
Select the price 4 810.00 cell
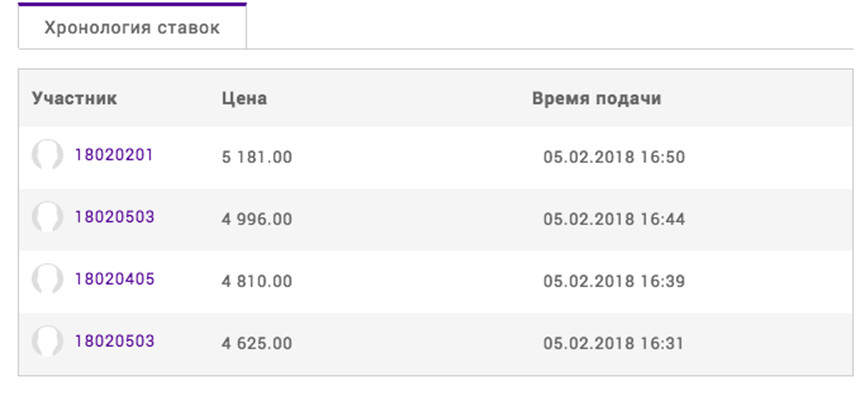[257, 281]
